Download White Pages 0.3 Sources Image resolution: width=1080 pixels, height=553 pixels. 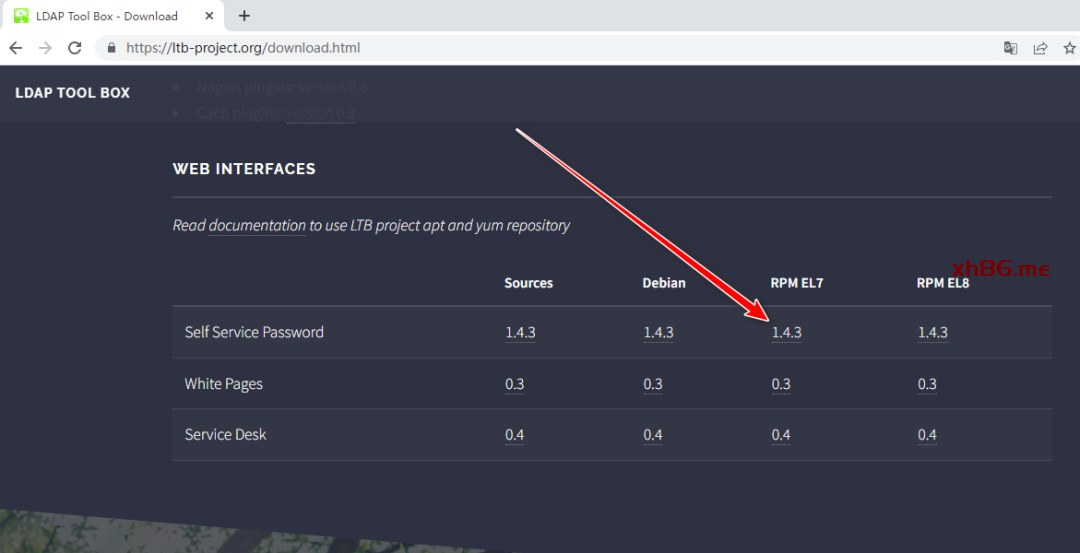click(x=515, y=384)
